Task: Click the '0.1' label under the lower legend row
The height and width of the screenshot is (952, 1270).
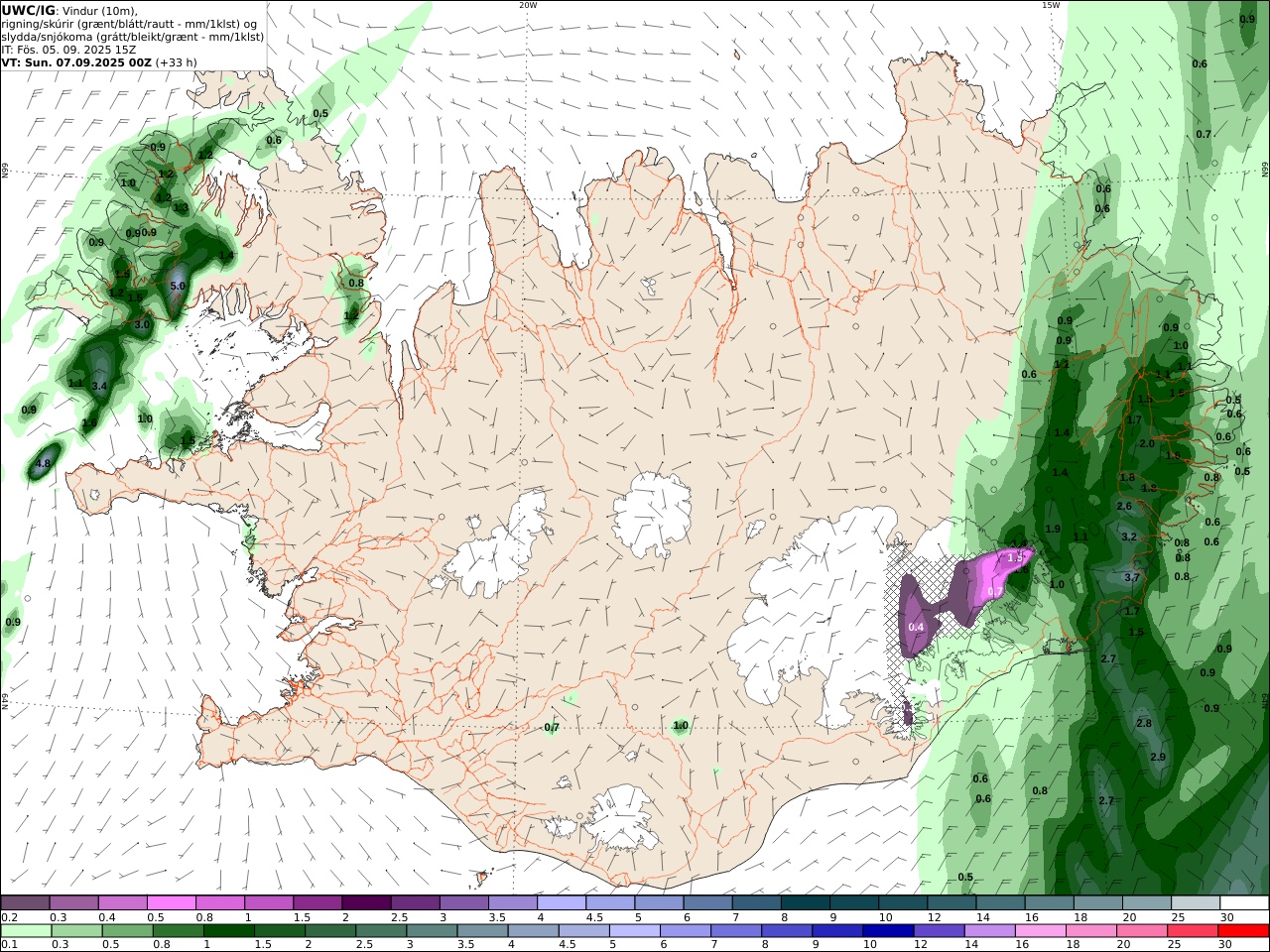Action: [9, 945]
